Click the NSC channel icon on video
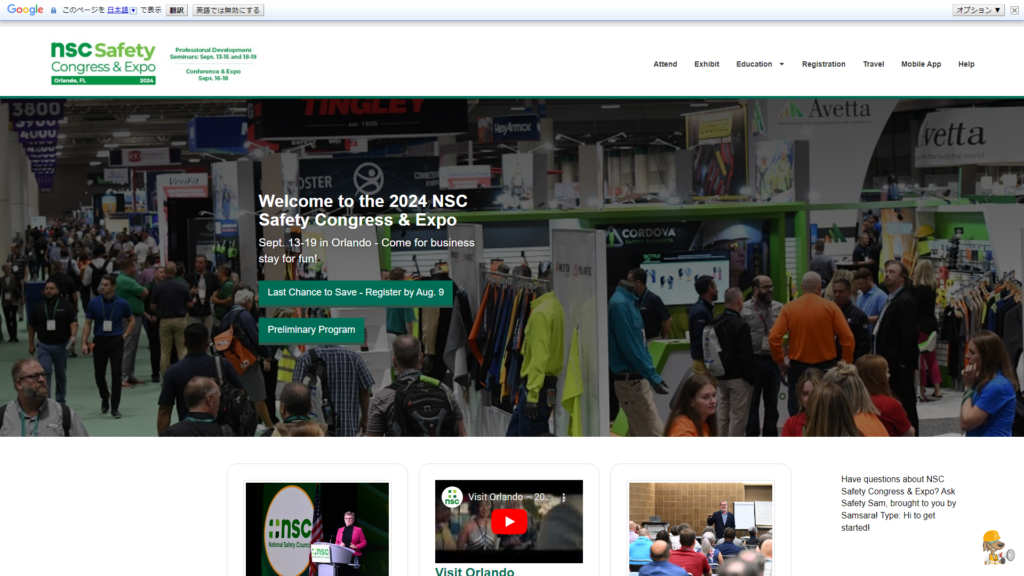The height and width of the screenshot is (576, 1024). [x=452, y=497]
